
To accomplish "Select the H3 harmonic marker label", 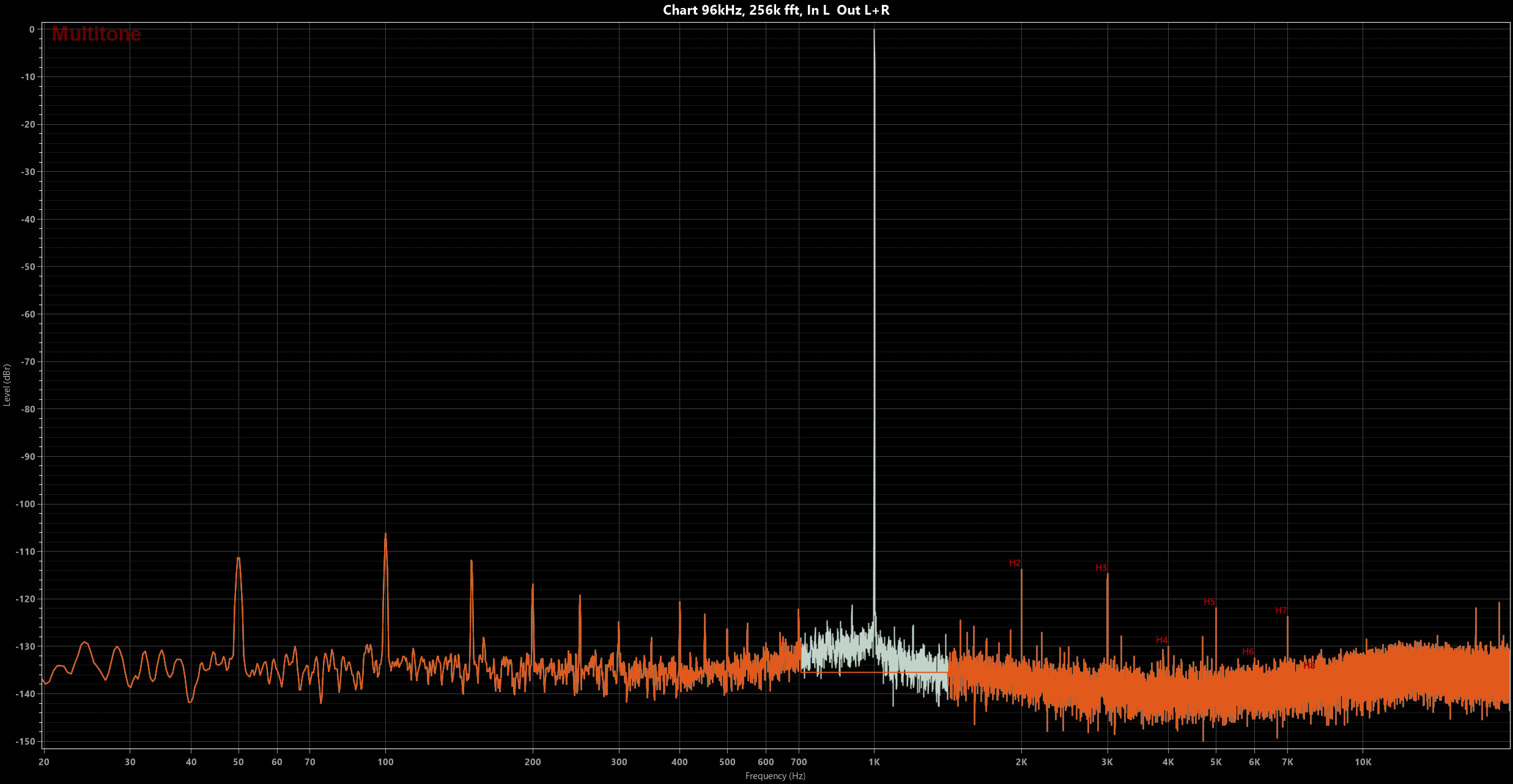I will coord(1101,568).
